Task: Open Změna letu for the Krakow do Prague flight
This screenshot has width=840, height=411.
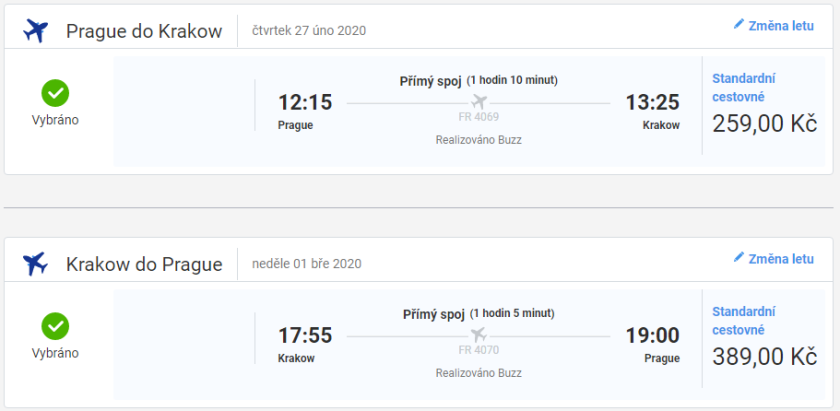Action: (x=780, y=258)
